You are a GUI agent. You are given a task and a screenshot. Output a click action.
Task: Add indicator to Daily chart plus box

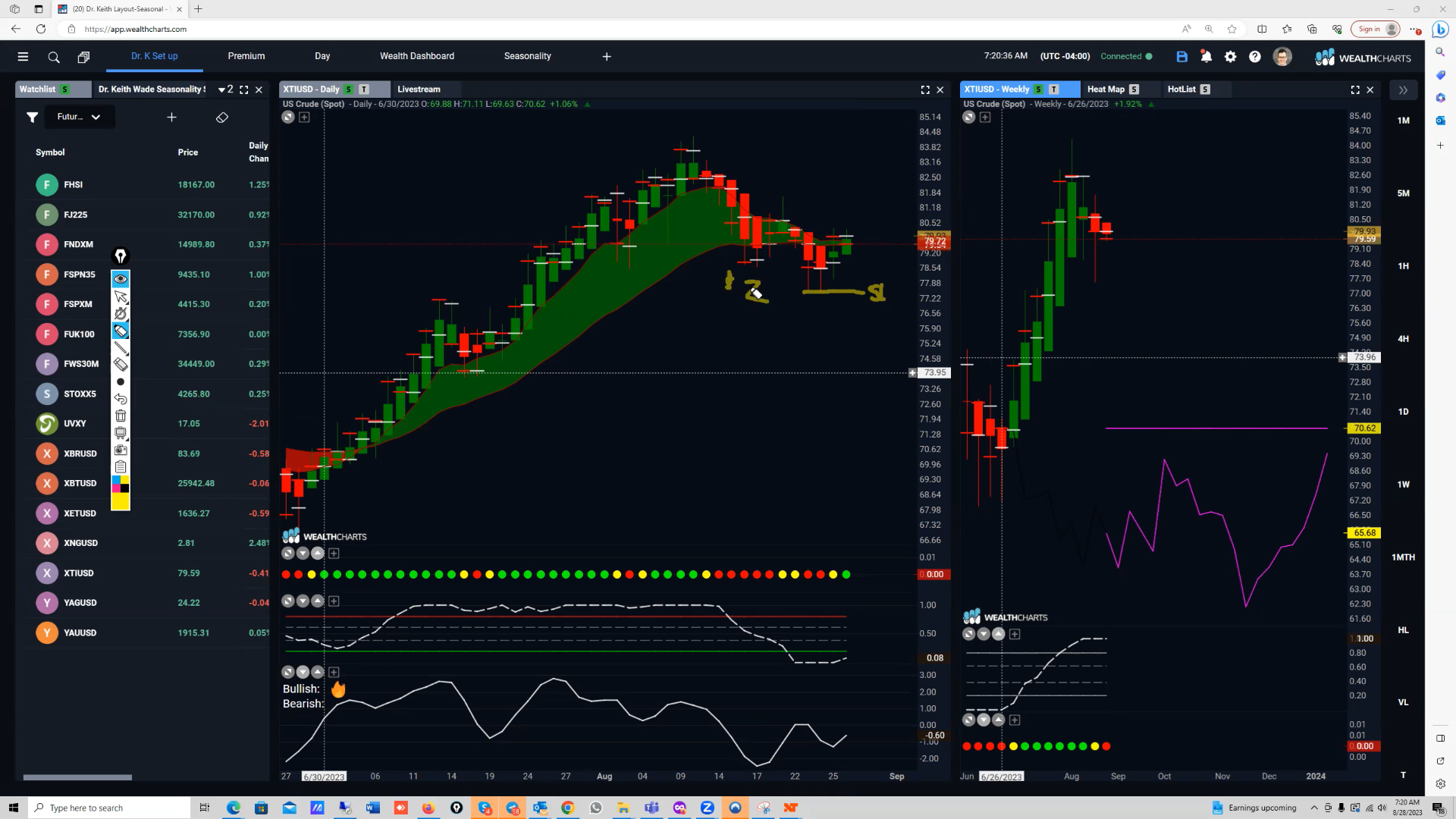pyautogui.click(x=304, y=118)
